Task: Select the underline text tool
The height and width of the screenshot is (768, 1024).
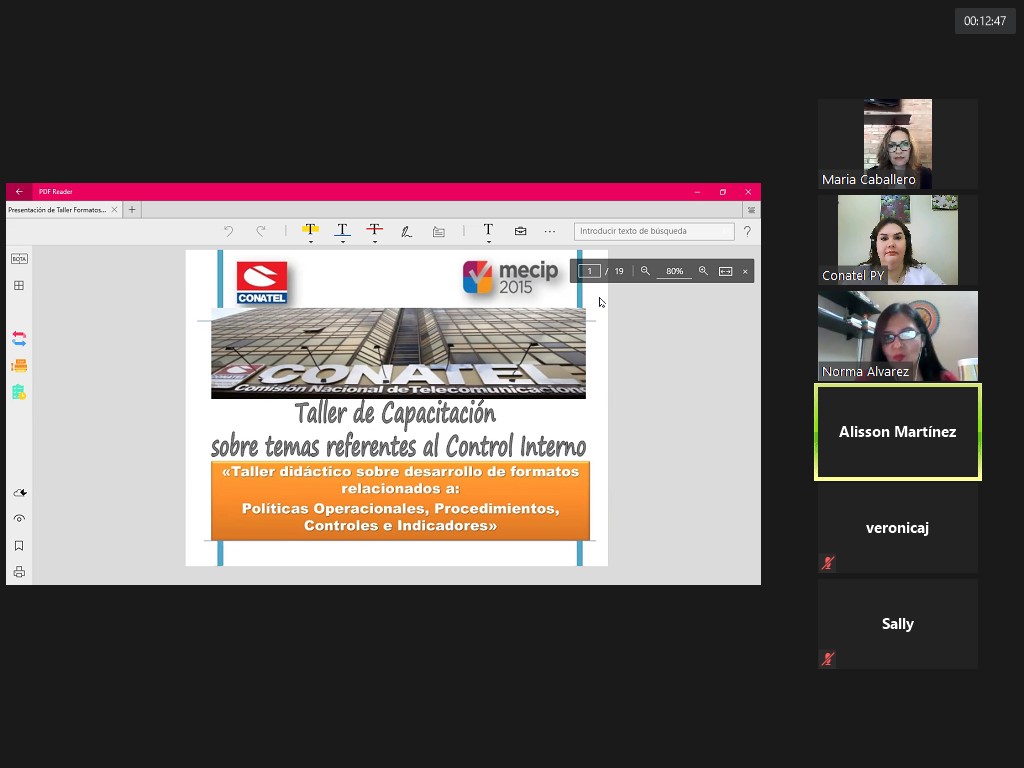Action: pyautogui.click(x=342, y=229)
